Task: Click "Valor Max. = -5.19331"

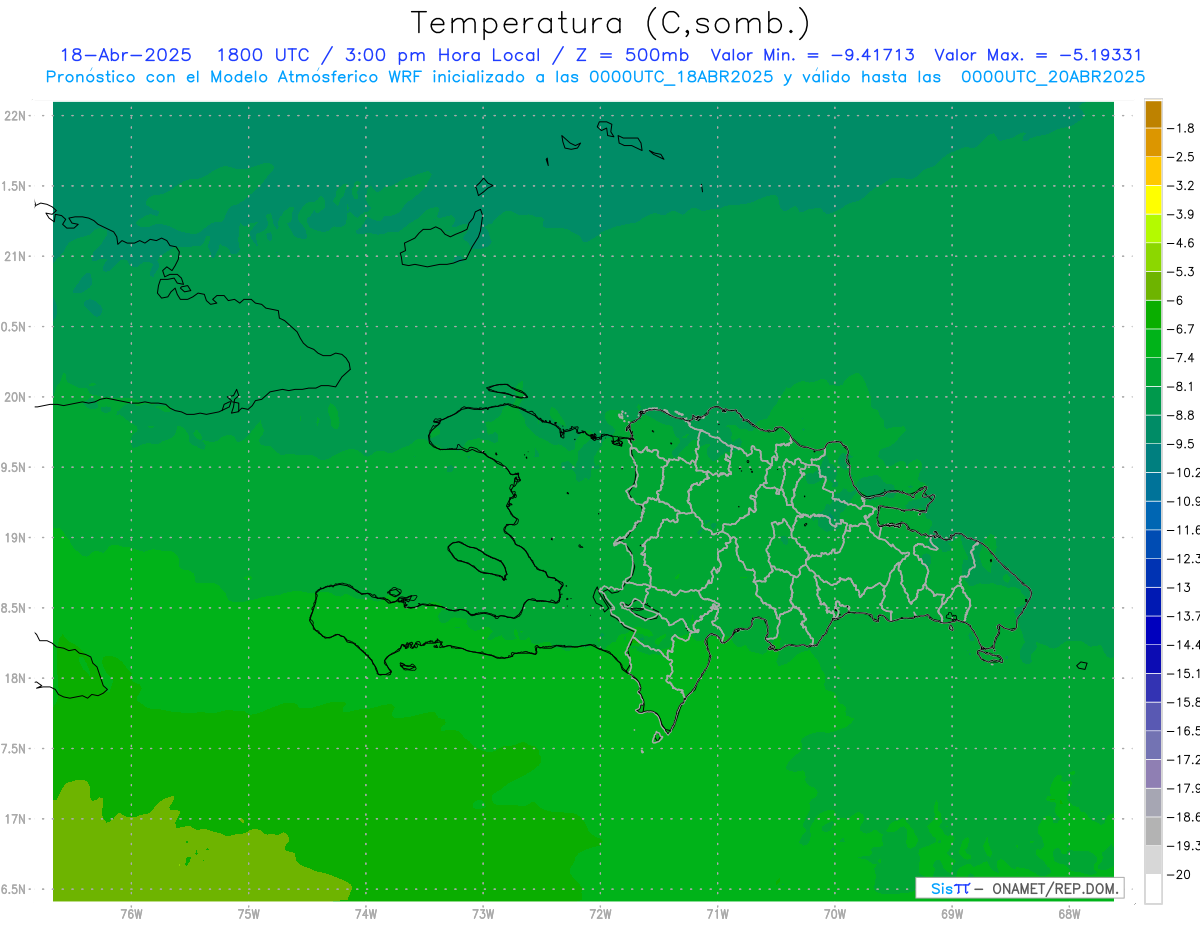Action: tap(1037, 55)
